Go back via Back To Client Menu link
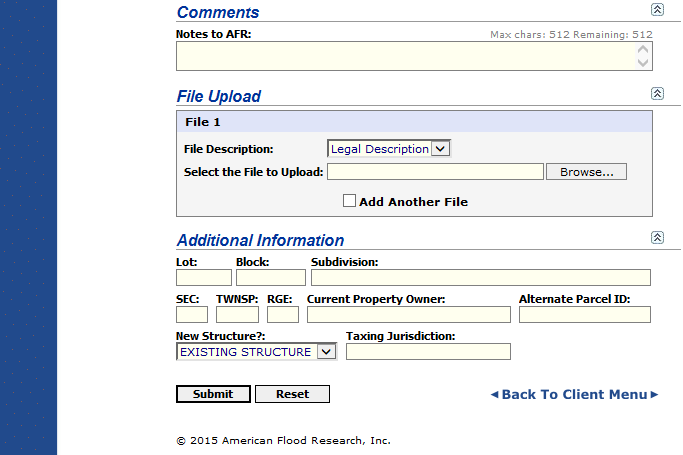The height and width of the screenshot is (455, 683). coord(574,394)
